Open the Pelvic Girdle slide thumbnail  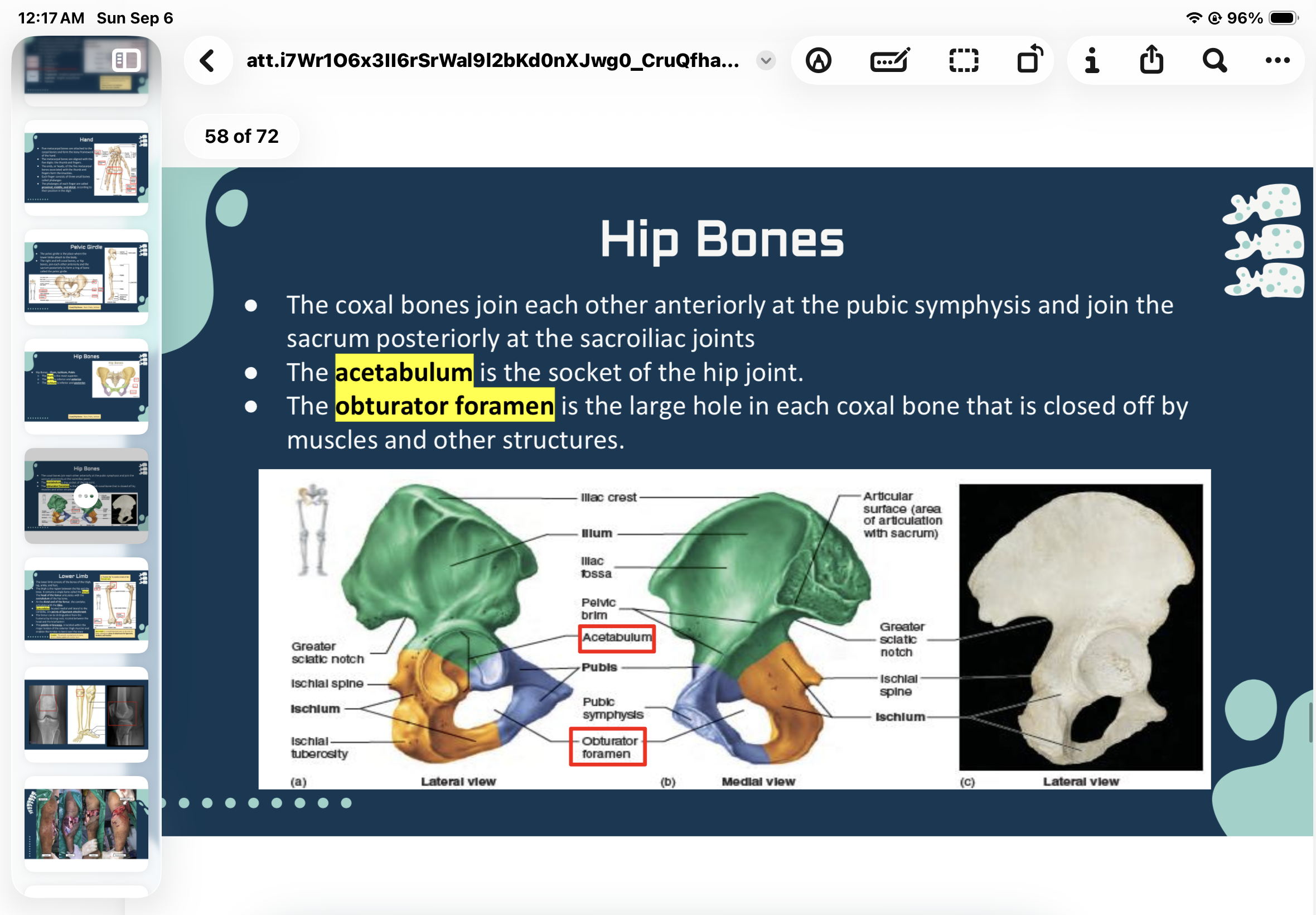pos(86,277)
